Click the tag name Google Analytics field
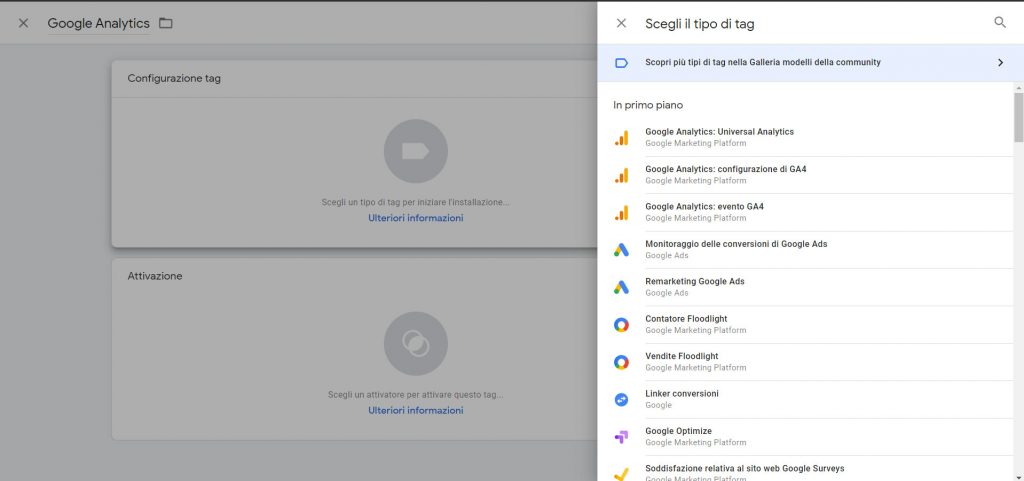The height and width of the screenshot is (481, 1024). pyautogui.click(x=99, y=23)
